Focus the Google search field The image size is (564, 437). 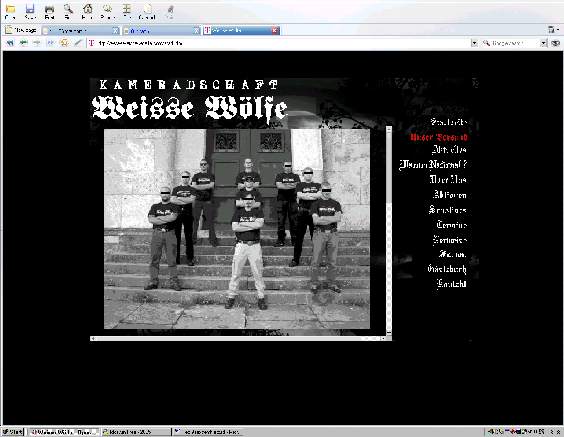(x=511, y=43)
